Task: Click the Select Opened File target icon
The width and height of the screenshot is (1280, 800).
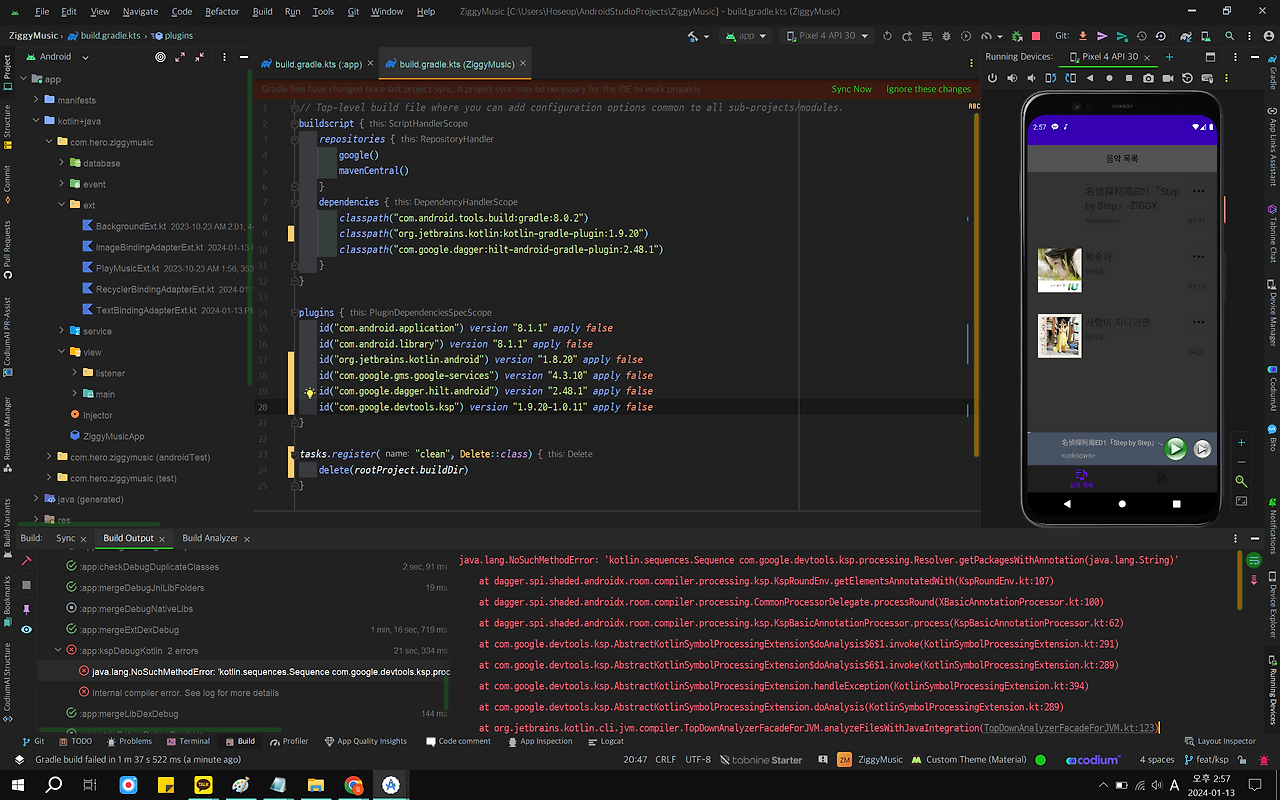Action: point(160,57)
